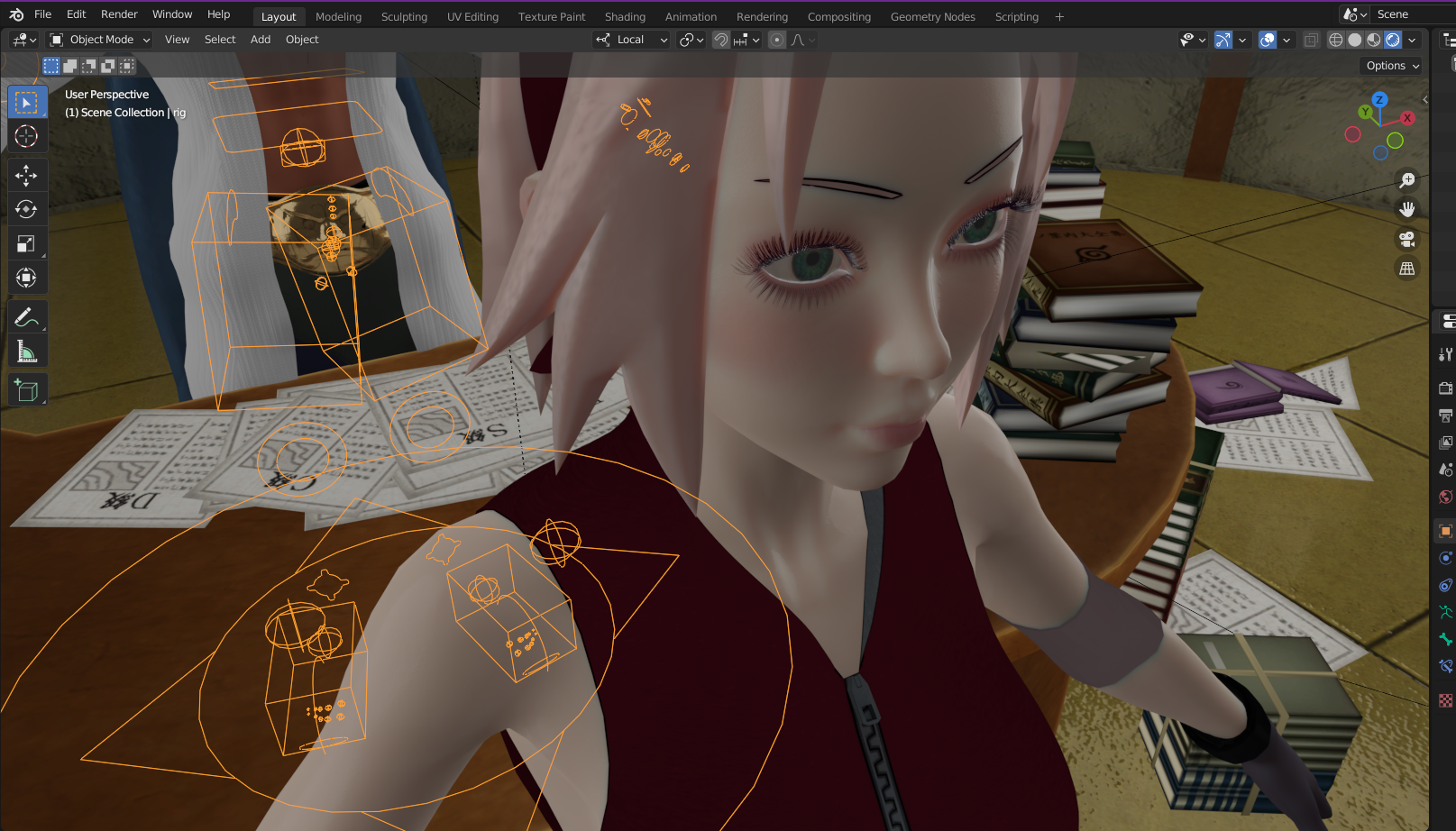Image resolution: width=1456 pixels, height=831 pixels.
Task: Toggle camera view with the camera icon
Action: coord(1406,239)
